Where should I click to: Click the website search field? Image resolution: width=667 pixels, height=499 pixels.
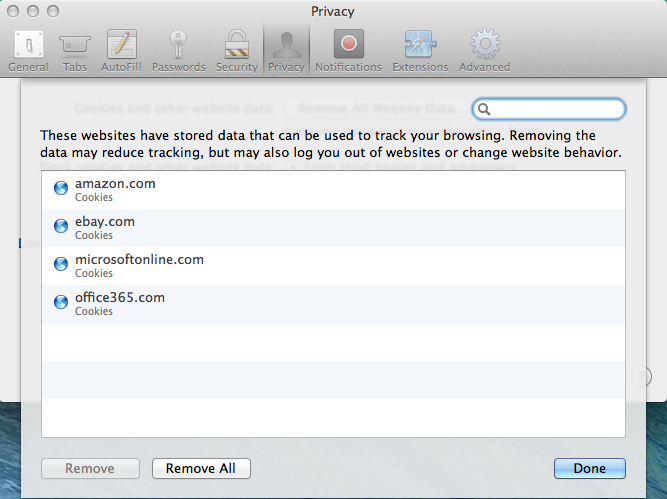(x=556, y=109)
